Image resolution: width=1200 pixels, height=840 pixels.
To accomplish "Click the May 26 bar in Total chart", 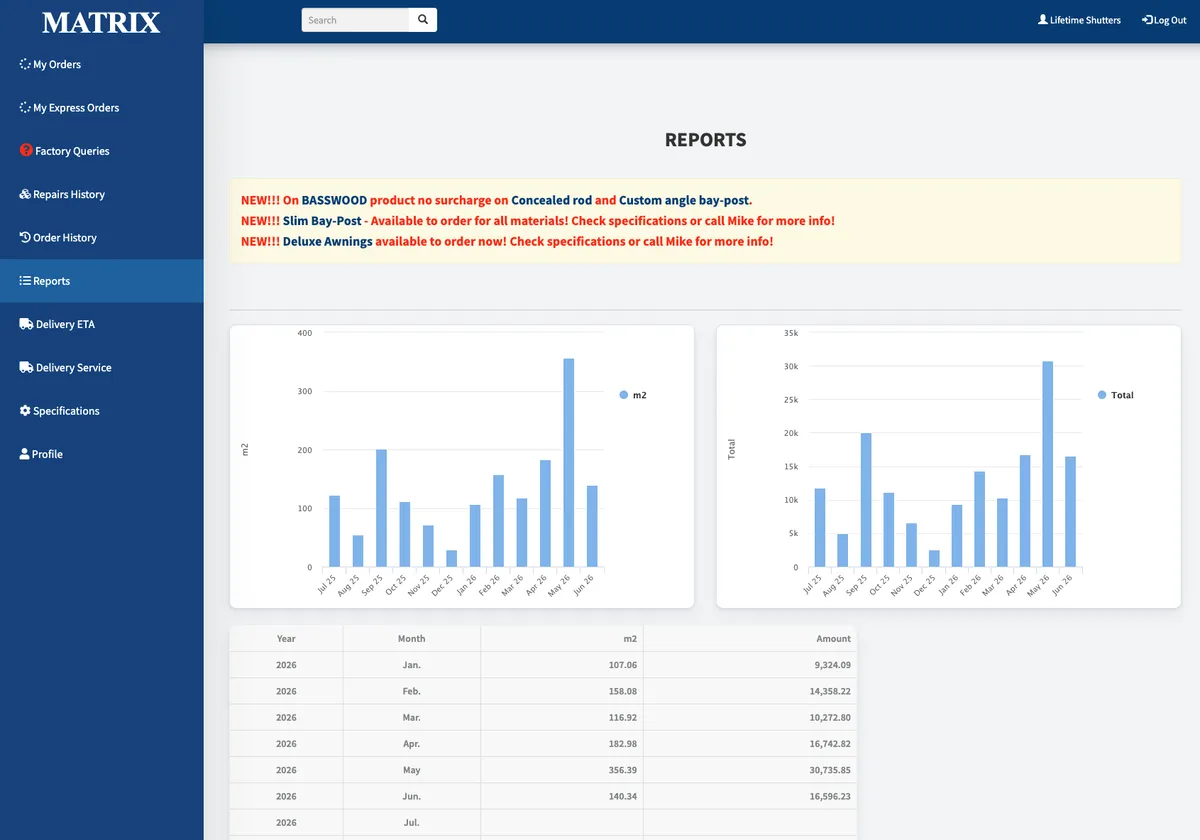I will click(1048, 465).
